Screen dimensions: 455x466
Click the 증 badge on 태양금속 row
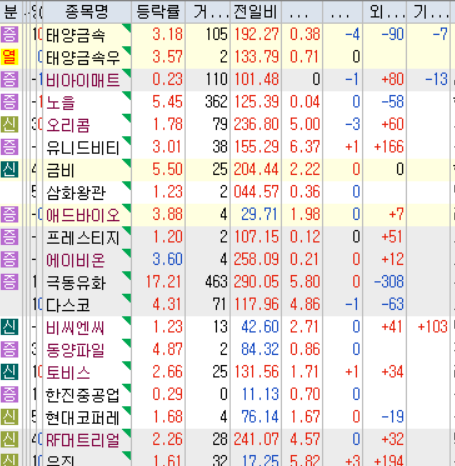click(x=9, y=35)
